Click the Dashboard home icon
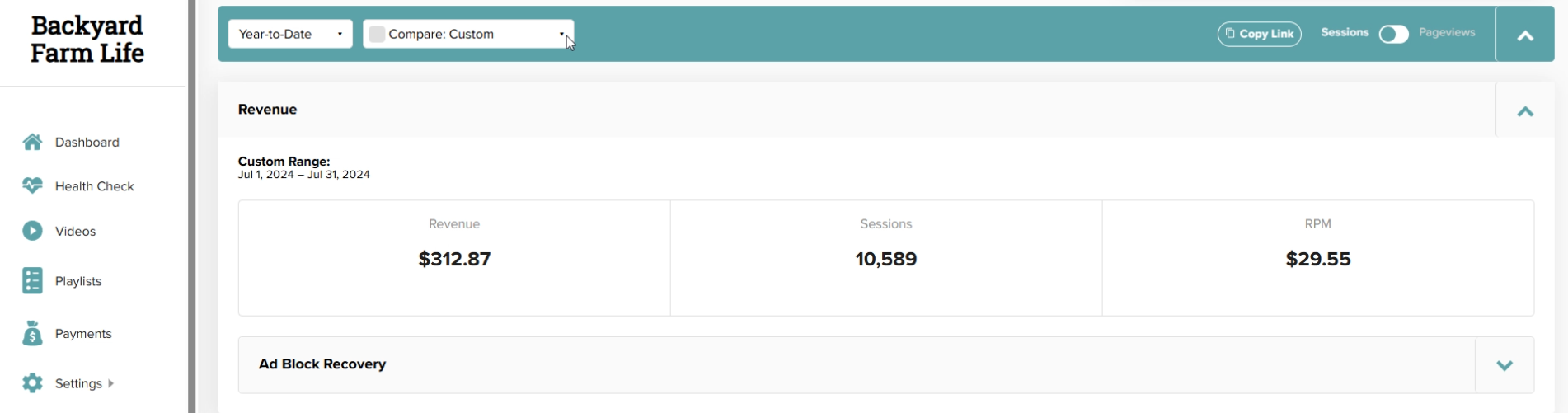The height and width of the screenshot is (413, 1568). click(x=32, y=142)
